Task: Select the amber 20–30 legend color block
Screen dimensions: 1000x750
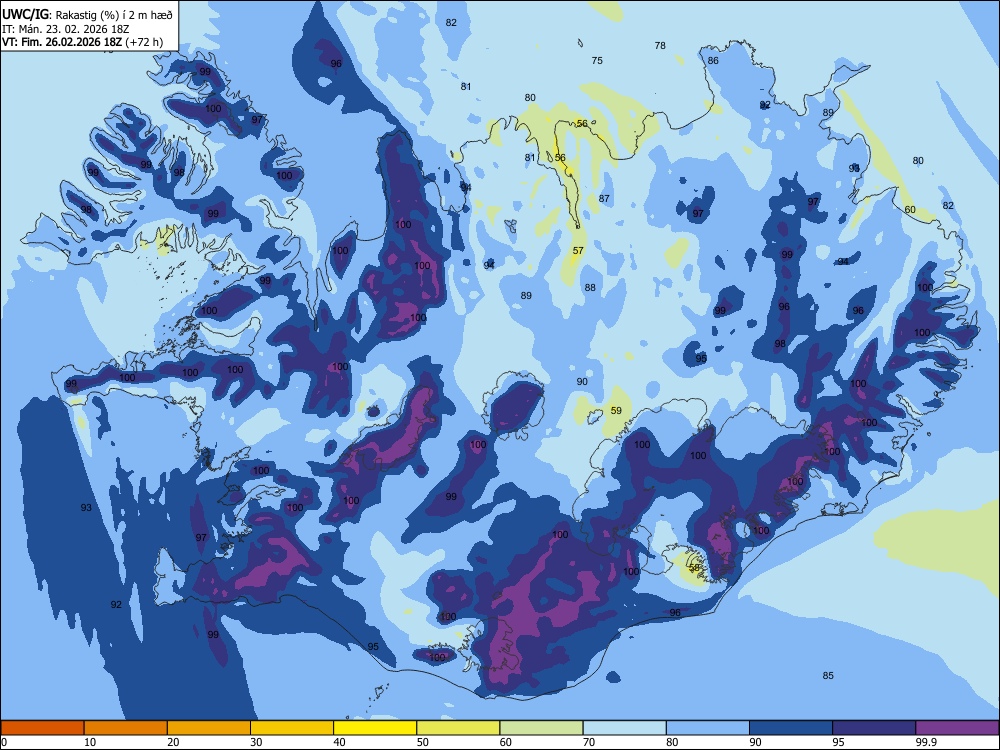Action: point(209,728)
